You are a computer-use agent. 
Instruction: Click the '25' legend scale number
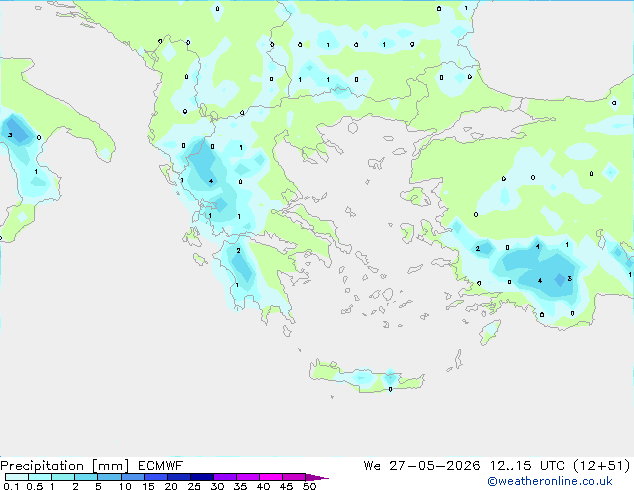[194, 486]
